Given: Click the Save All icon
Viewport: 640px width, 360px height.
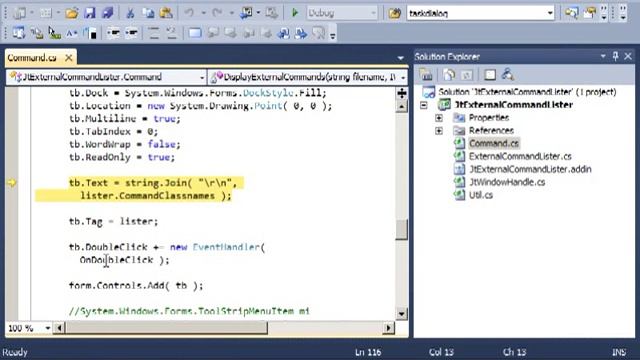Looking at the screenshot, I should point(108,13).
